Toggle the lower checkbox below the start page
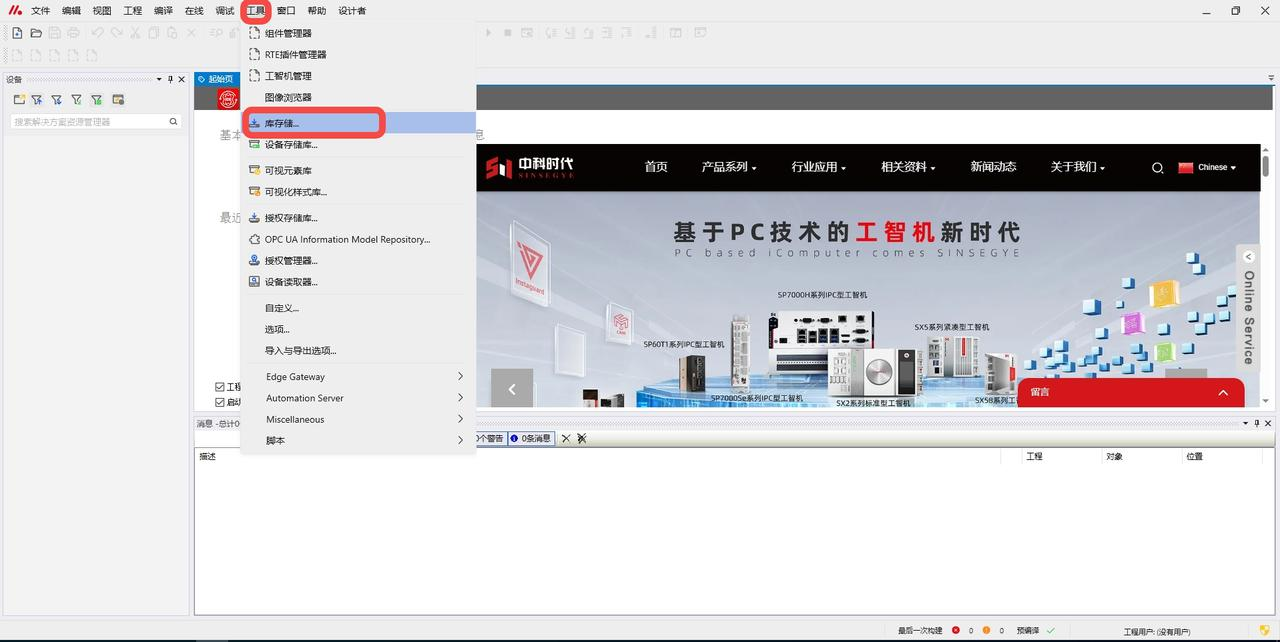 pos(220,402)
